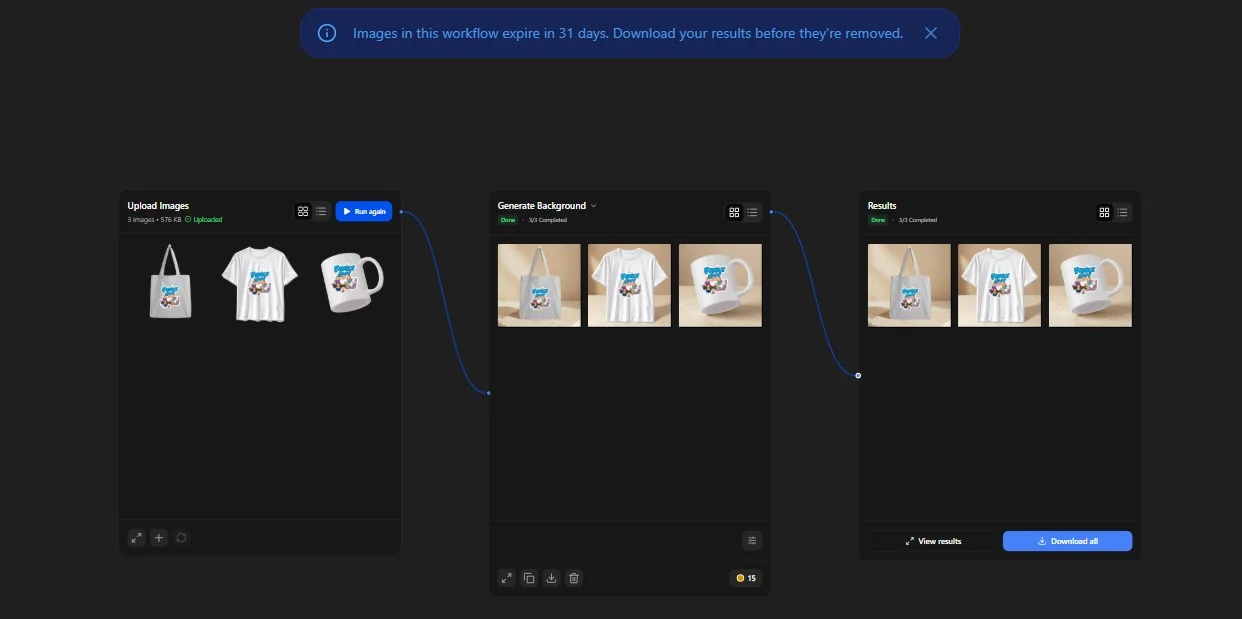The height and width of the screenshot is (619, 1242).
Task: Click the Run again button
Action: (364, 211)
